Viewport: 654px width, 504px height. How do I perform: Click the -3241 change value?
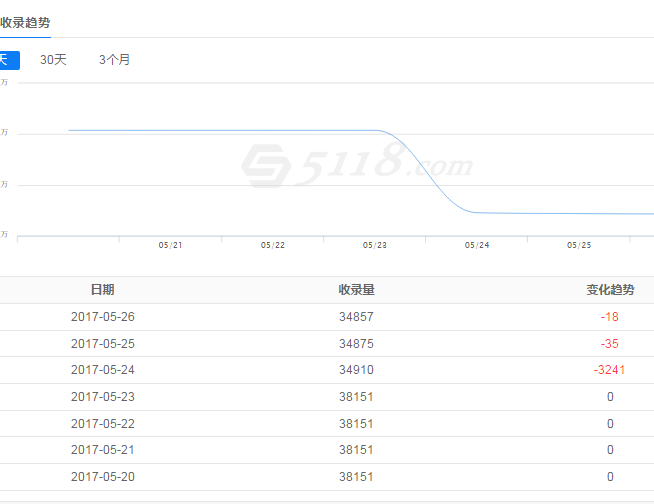(x=610, y=370)
